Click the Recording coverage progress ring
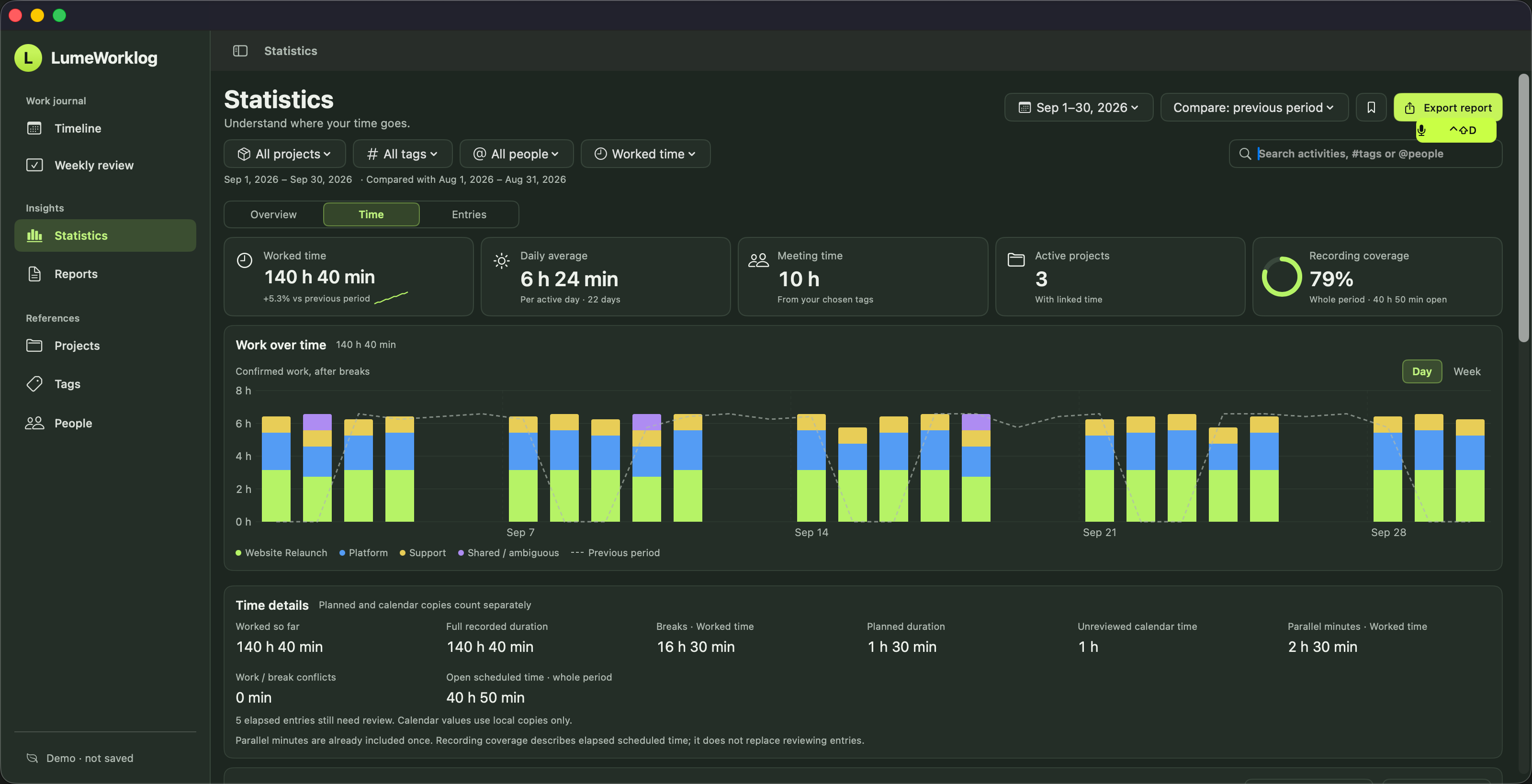Screen dimensions: 1532x784 click(x=1282, y=276)
